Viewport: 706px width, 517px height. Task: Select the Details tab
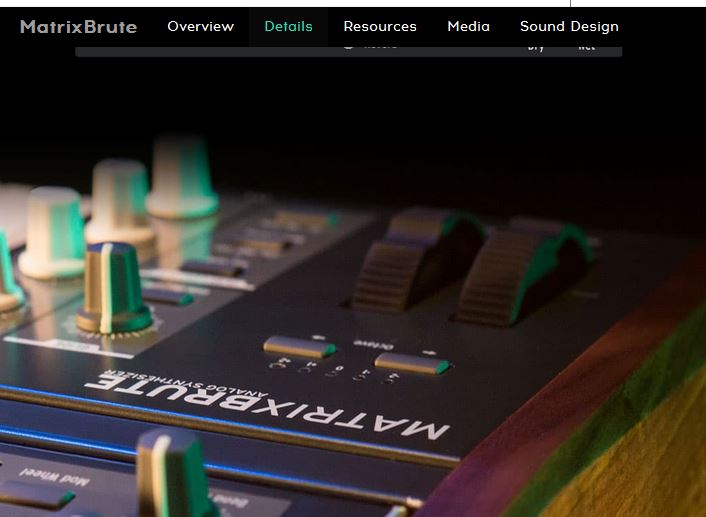click(x=288, y=27)
